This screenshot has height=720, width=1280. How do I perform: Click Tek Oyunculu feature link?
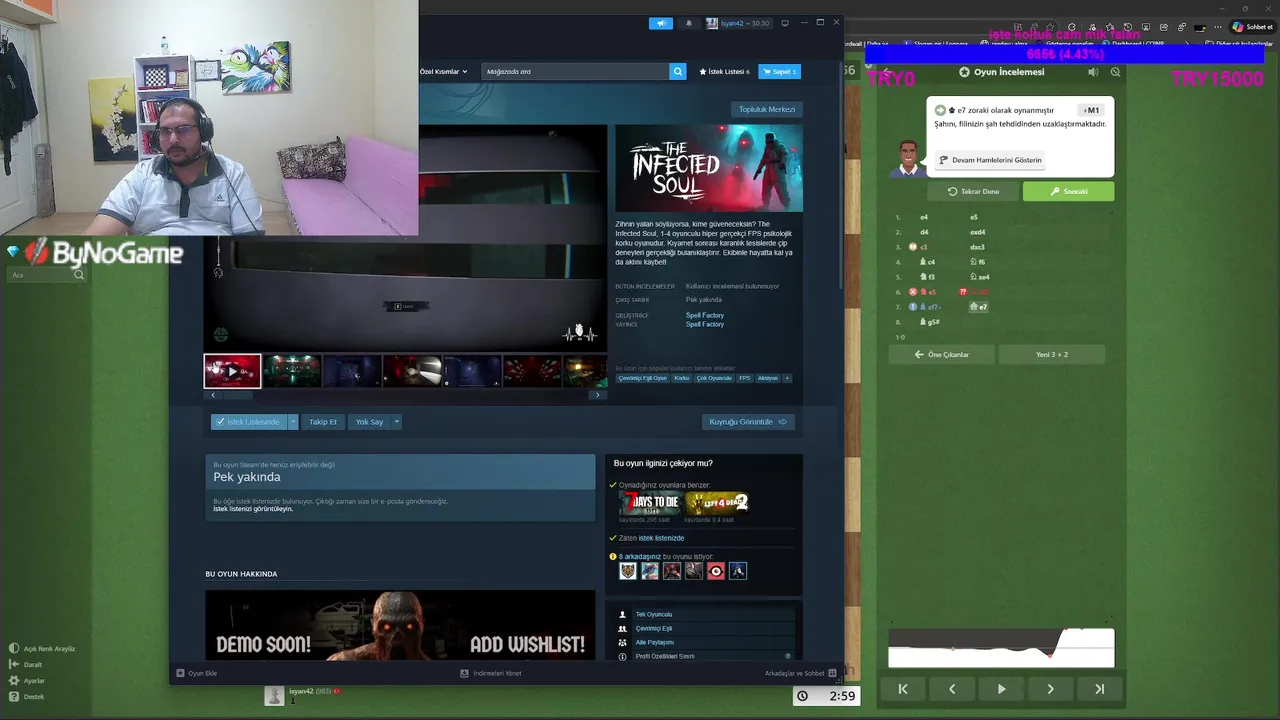[x=654, y=614]
